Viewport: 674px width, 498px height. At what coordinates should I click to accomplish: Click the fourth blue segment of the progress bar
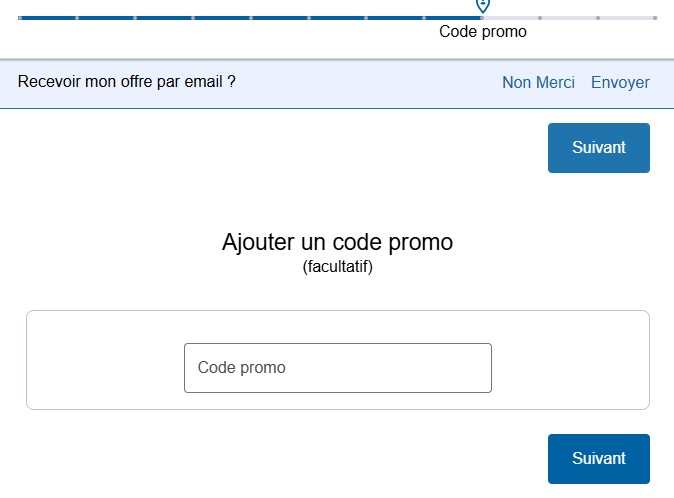222,17
